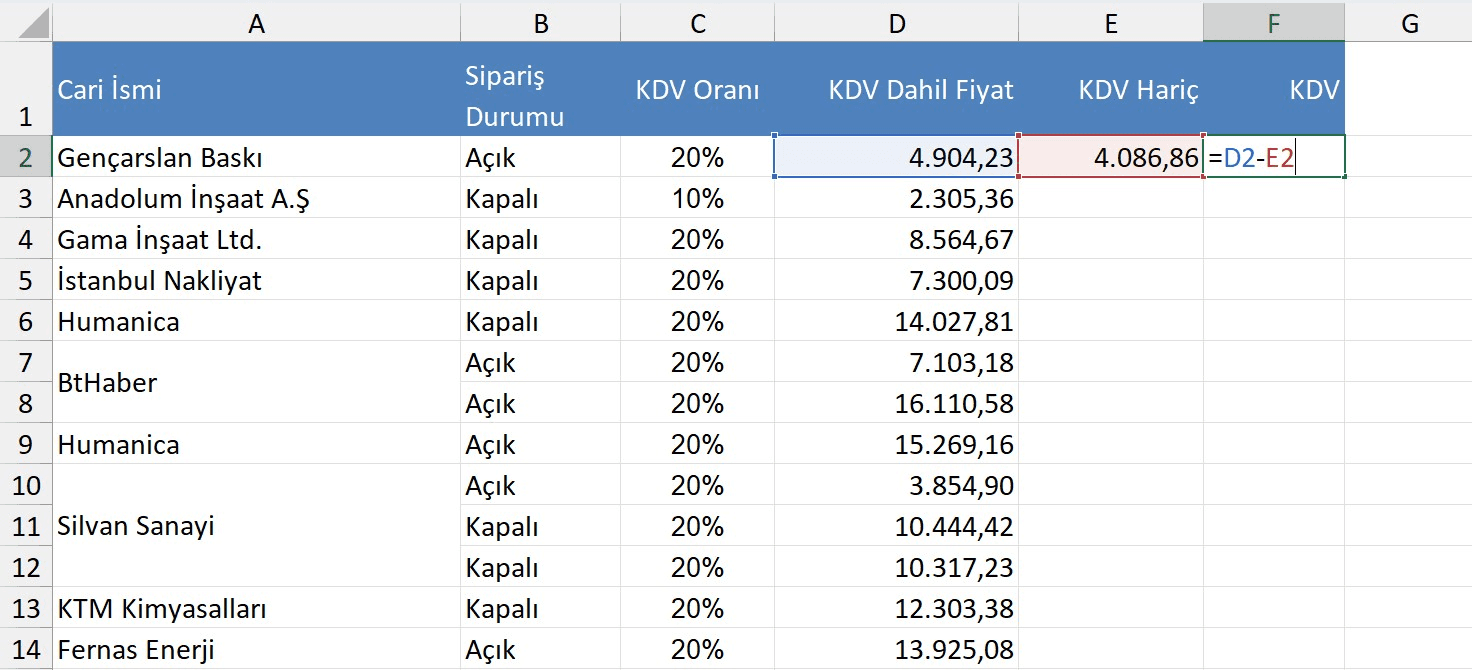This screenshot has height=670, width=1472.
Task: Click the formula cell showing =D2-E2
Action: click(1273, 157)
